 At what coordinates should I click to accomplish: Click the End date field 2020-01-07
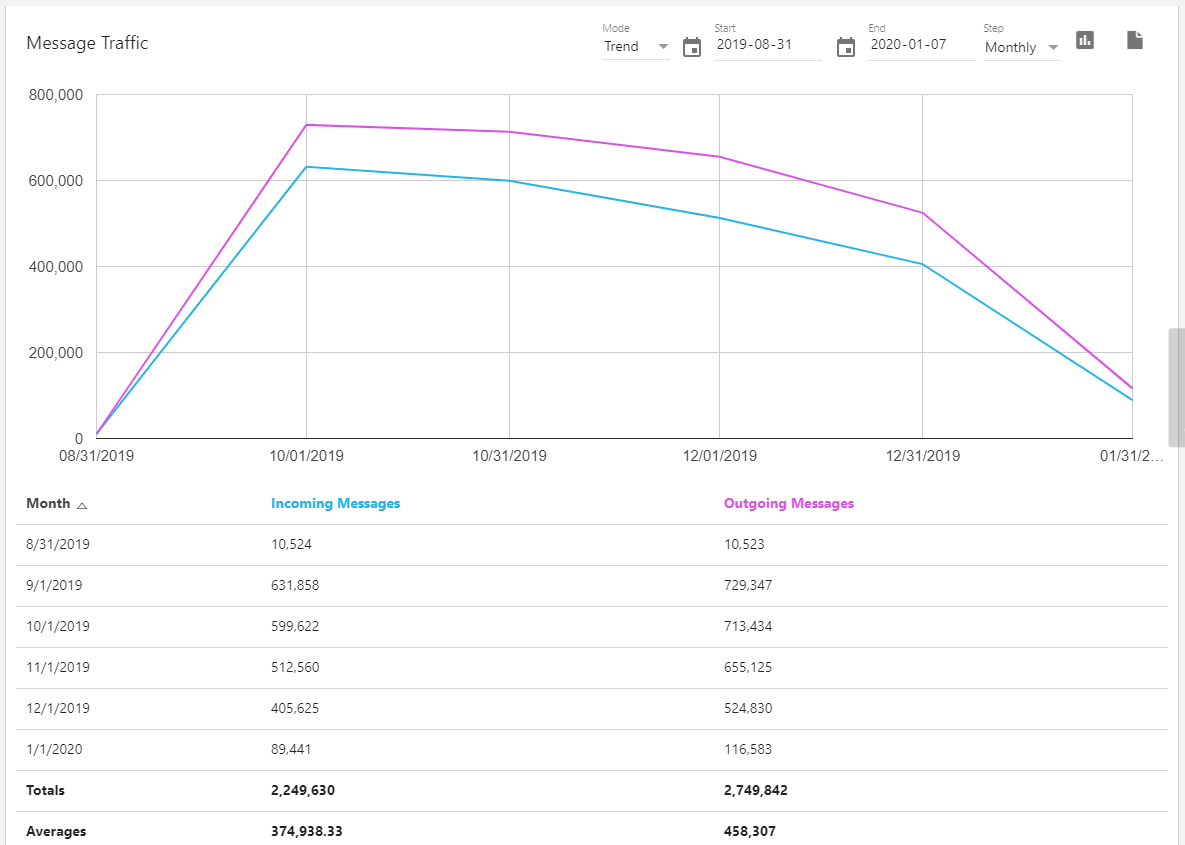pyautogui.click(x=921, y=45)
